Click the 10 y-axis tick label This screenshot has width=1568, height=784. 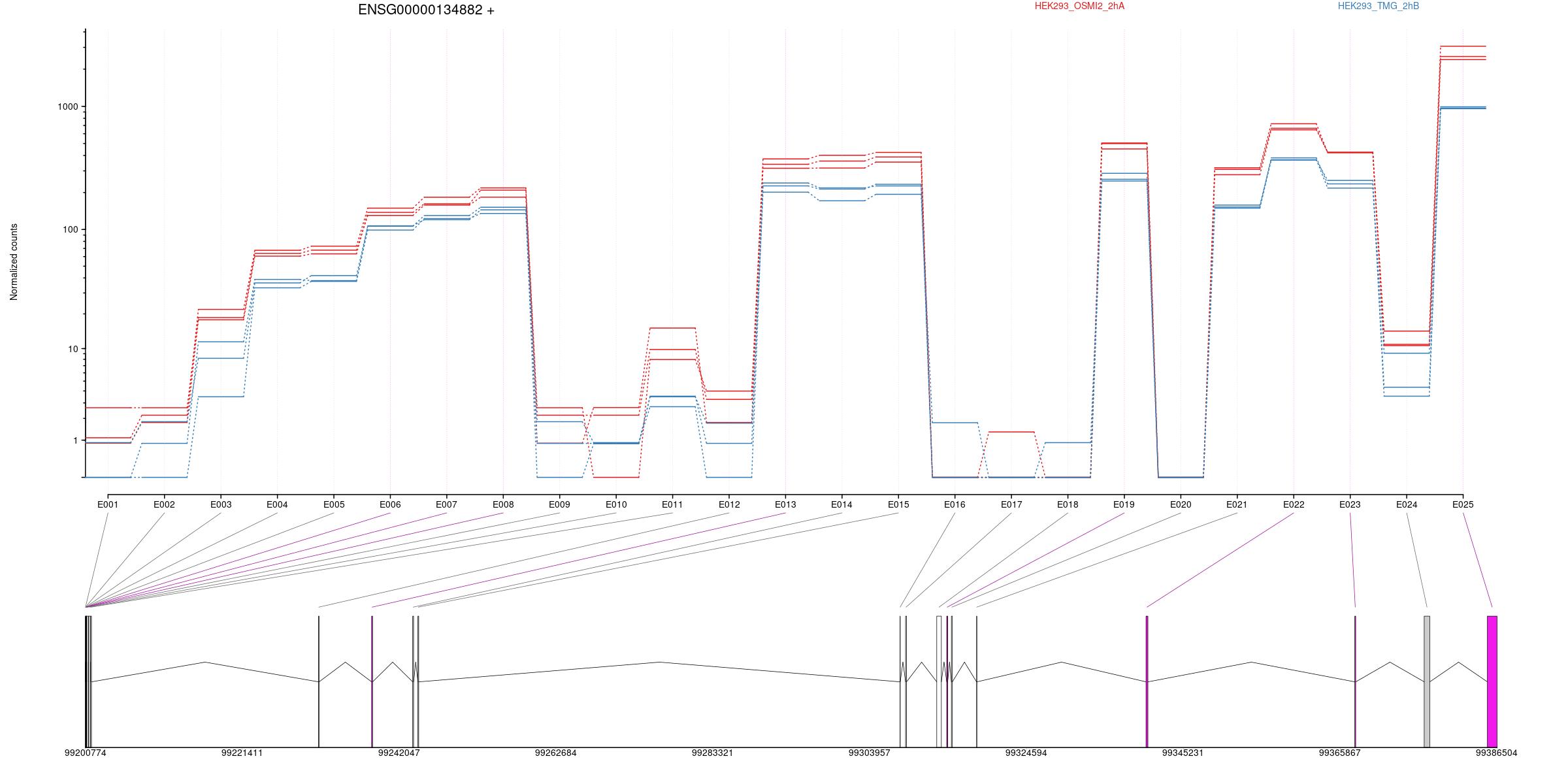point(73,349)
